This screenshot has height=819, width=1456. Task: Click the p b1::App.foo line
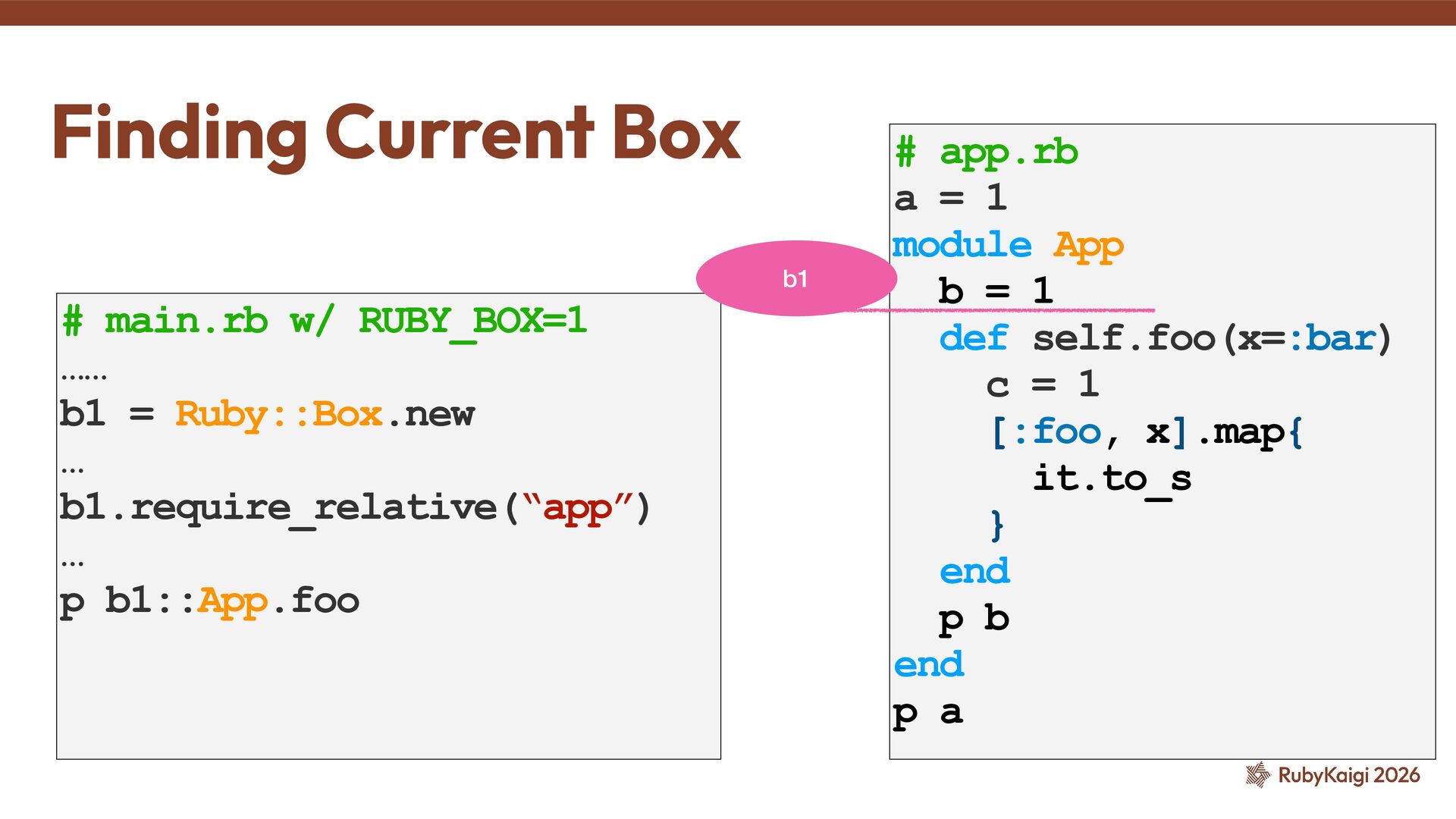pos(209,601)
